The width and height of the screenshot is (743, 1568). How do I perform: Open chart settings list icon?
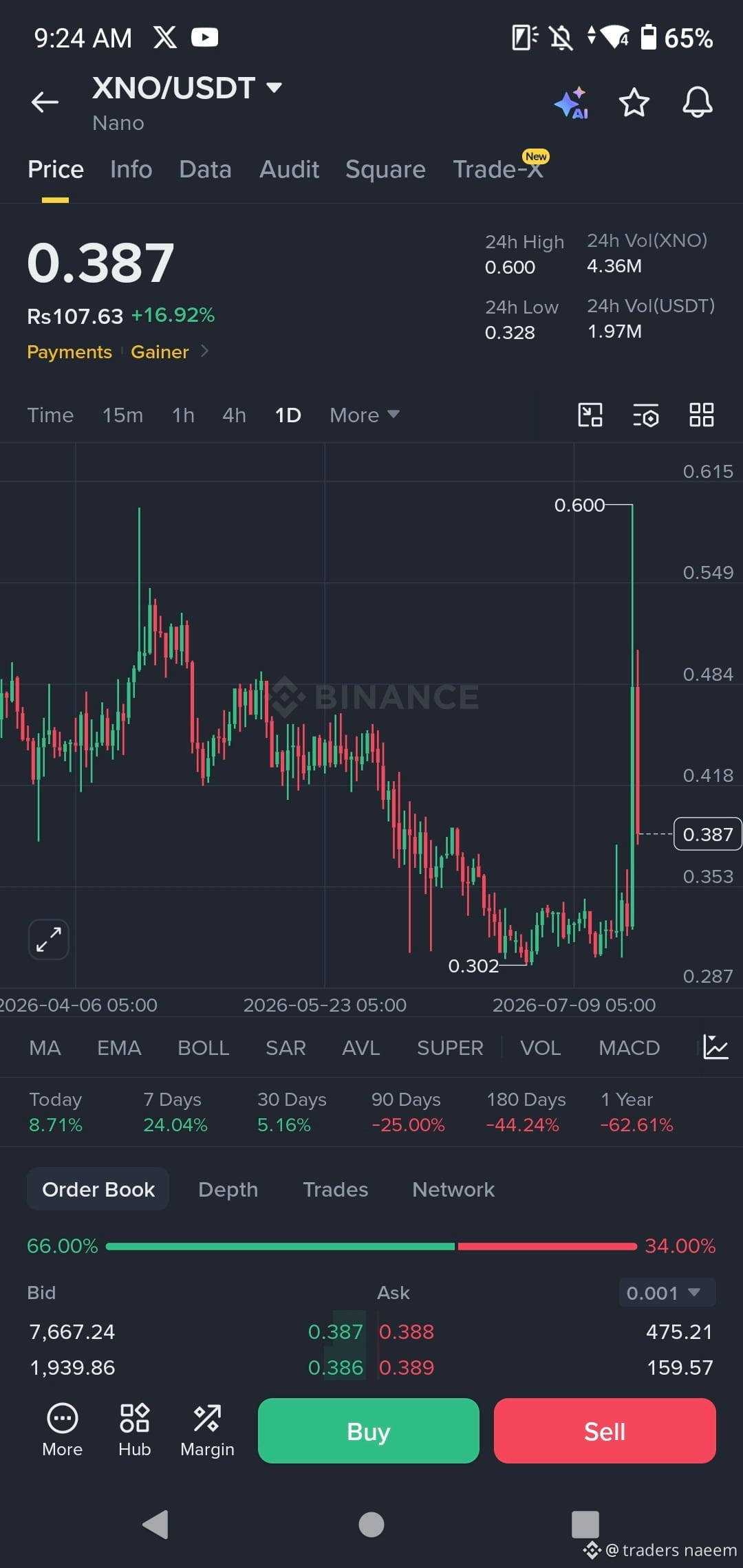(x=645, y=415)
